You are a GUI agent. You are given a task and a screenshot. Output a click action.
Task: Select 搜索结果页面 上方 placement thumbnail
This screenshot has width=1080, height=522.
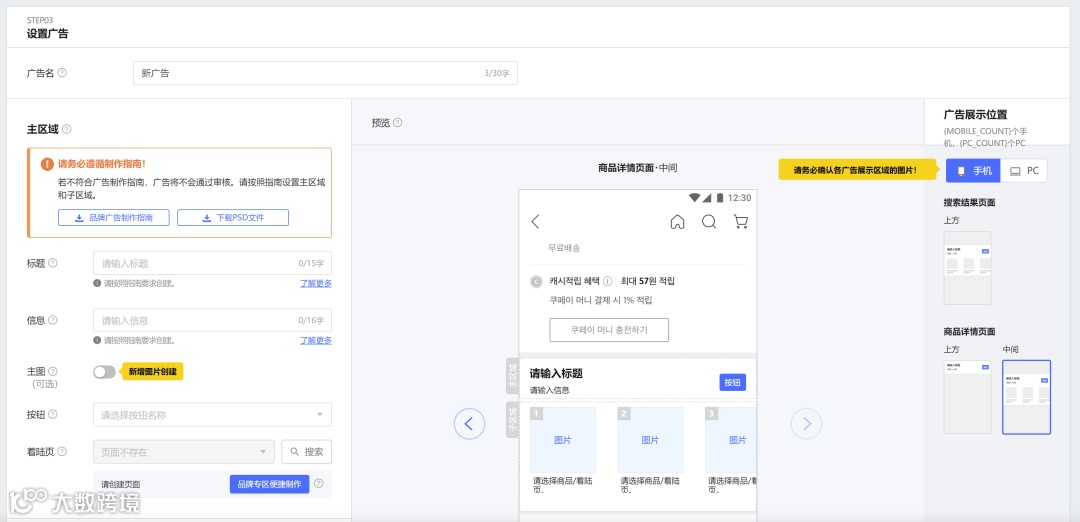tap(967, 268)
